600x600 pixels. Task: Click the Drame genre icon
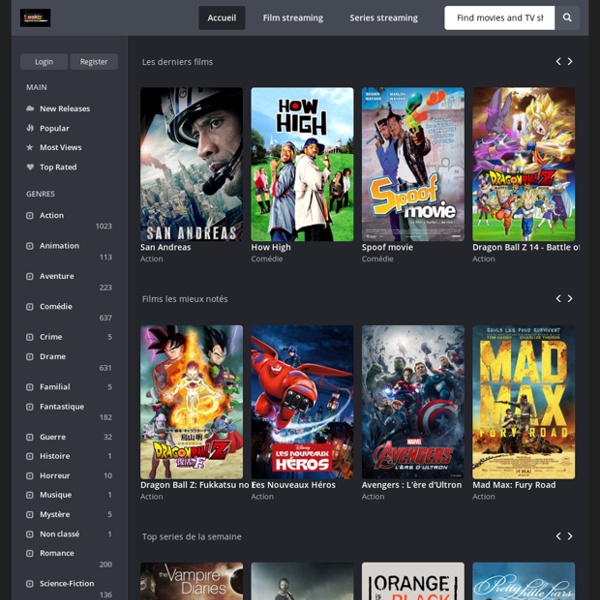(29, 357)
